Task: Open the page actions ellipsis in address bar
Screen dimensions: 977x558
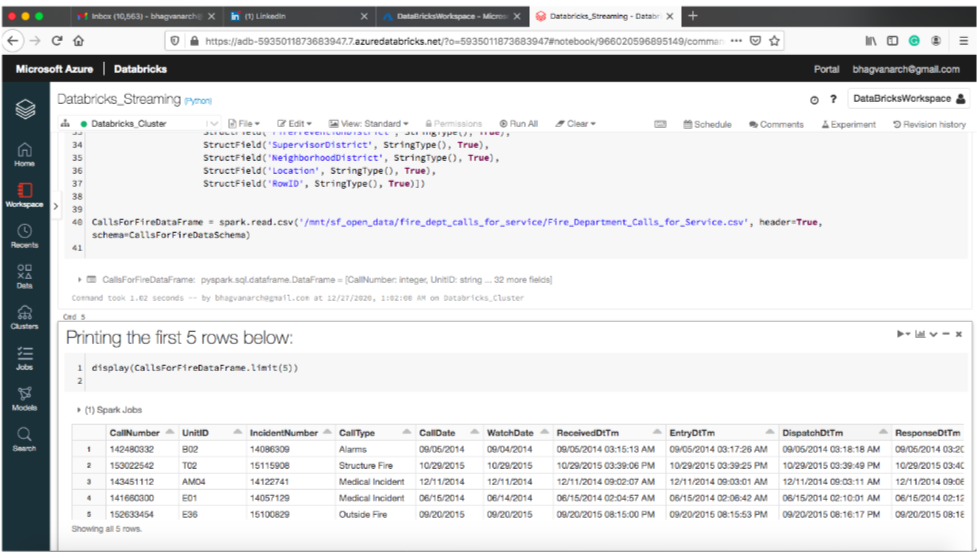Action: [x=736, y=40]
